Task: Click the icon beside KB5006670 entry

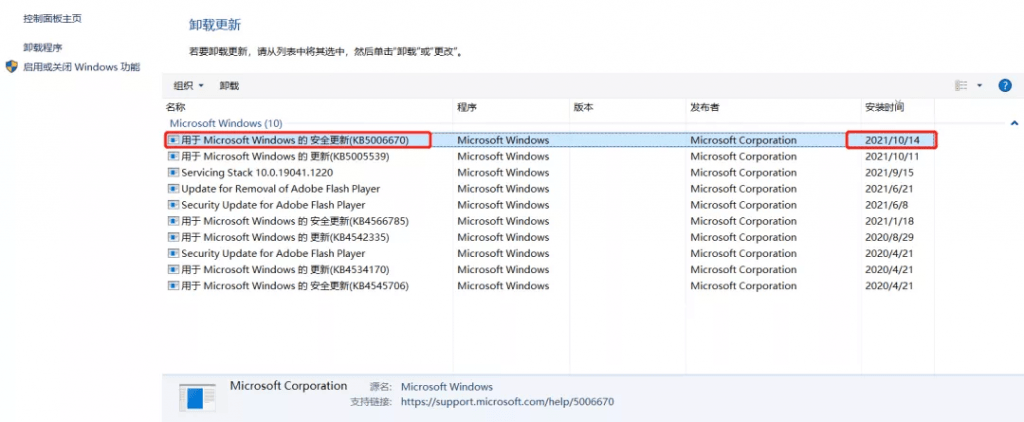Action: coord(173,140)
